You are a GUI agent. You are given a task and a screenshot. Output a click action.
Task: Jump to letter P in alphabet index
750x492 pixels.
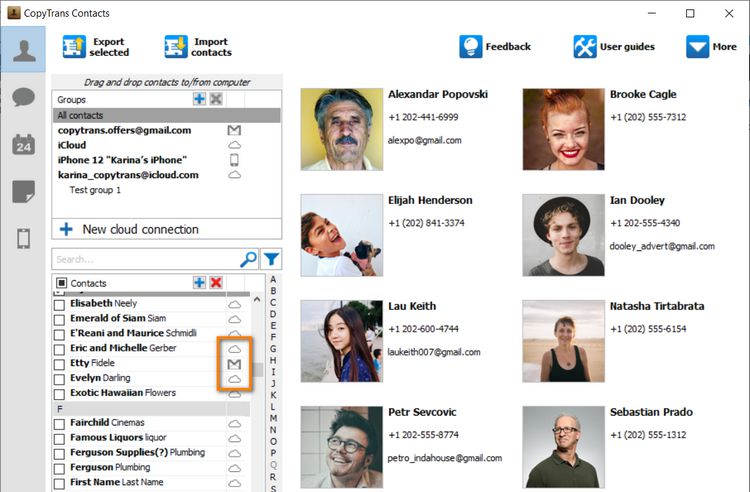(273, 453)
